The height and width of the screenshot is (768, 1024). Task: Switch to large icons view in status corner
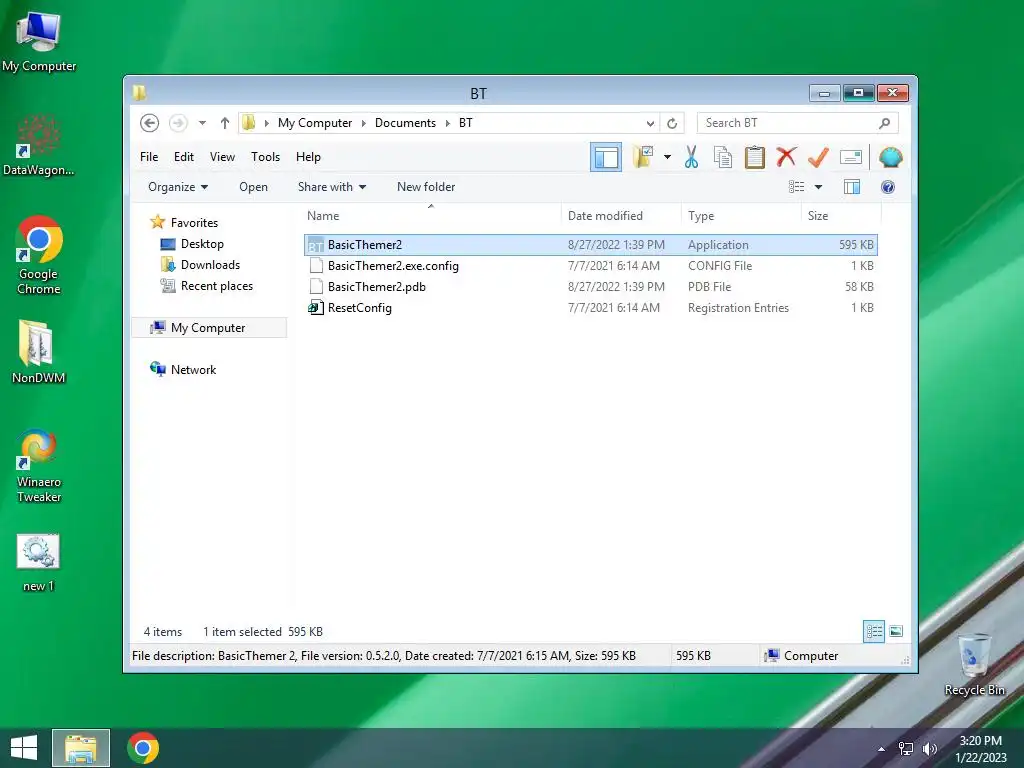click(896, 631)
